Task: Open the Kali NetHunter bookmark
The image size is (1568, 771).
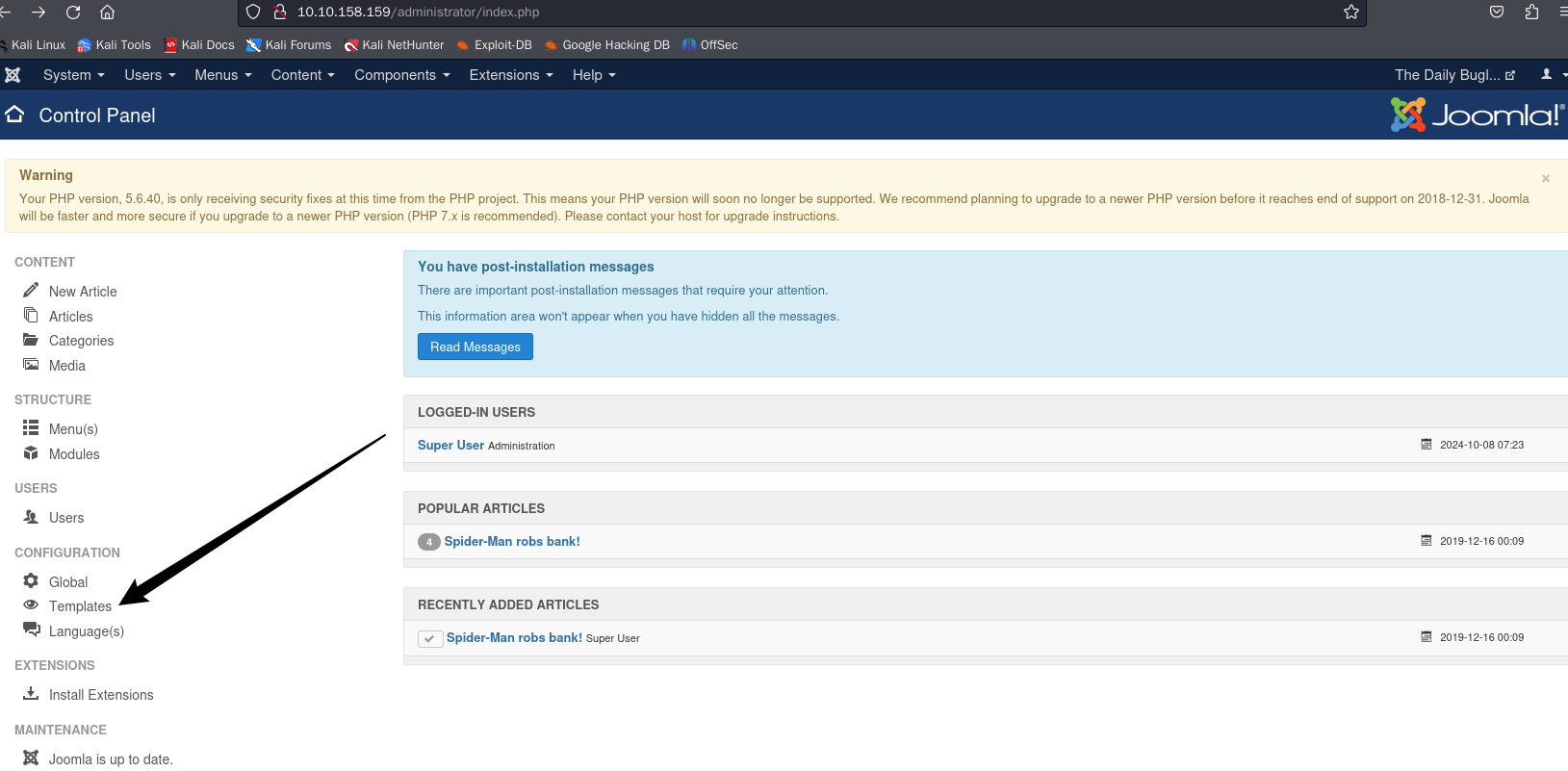Action: tap(395, 45)
